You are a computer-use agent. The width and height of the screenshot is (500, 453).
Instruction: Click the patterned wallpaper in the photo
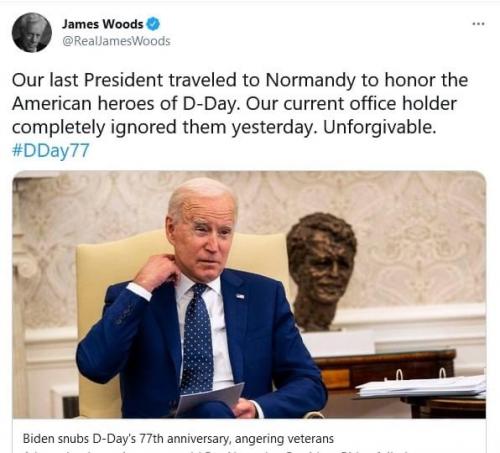[417, 233]
